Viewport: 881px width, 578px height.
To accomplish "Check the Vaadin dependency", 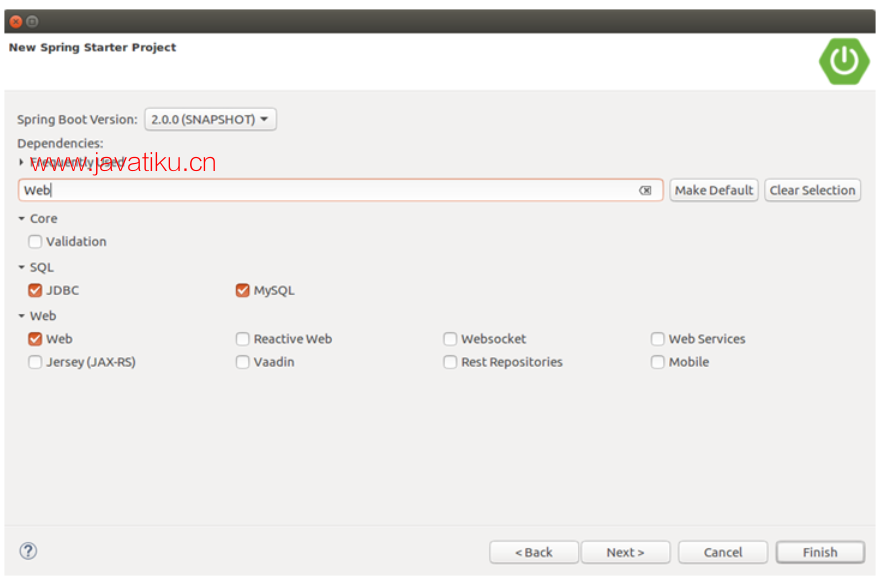I will 242,362.
